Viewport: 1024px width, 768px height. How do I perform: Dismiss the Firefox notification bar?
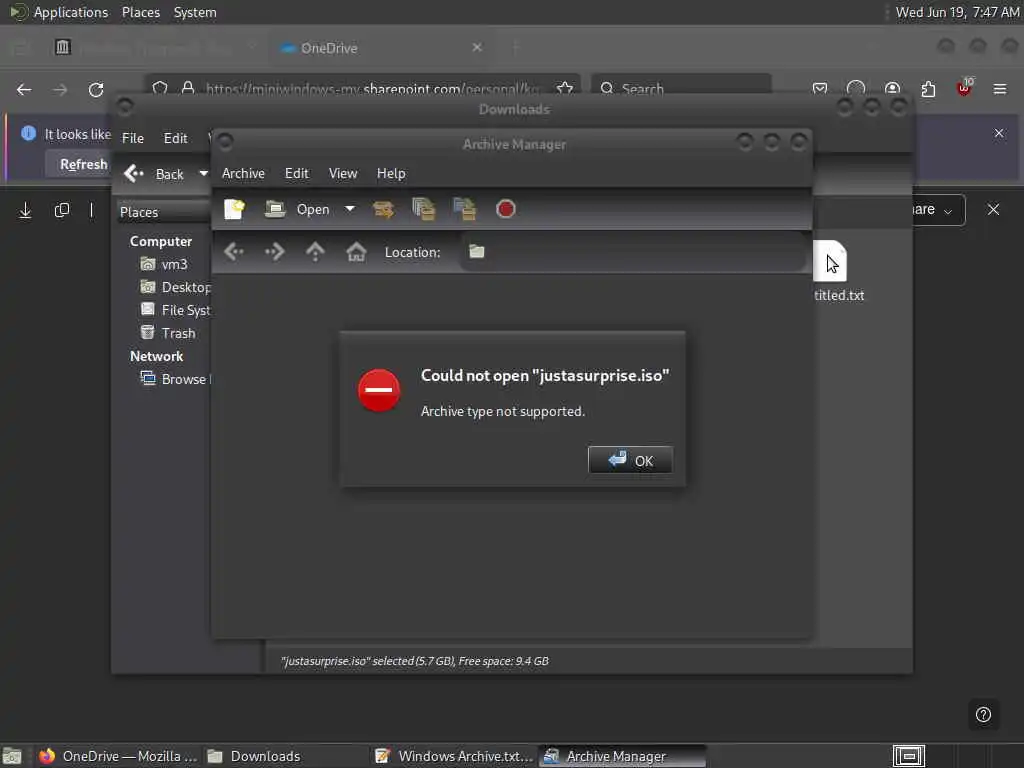tap(999, 133)
